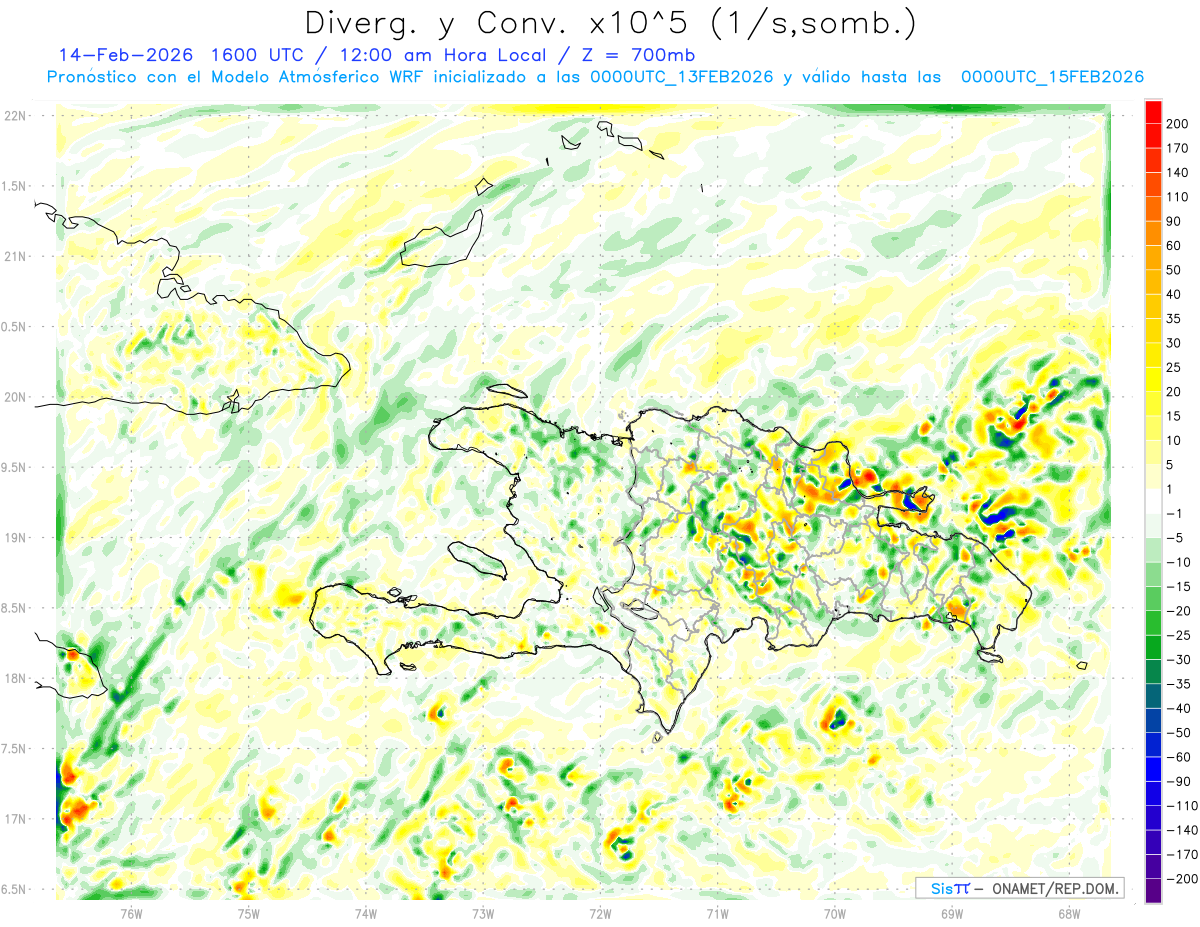Click the '140' label on the color scale
The image size is (1200, 927).
[x=1177, y=173]
